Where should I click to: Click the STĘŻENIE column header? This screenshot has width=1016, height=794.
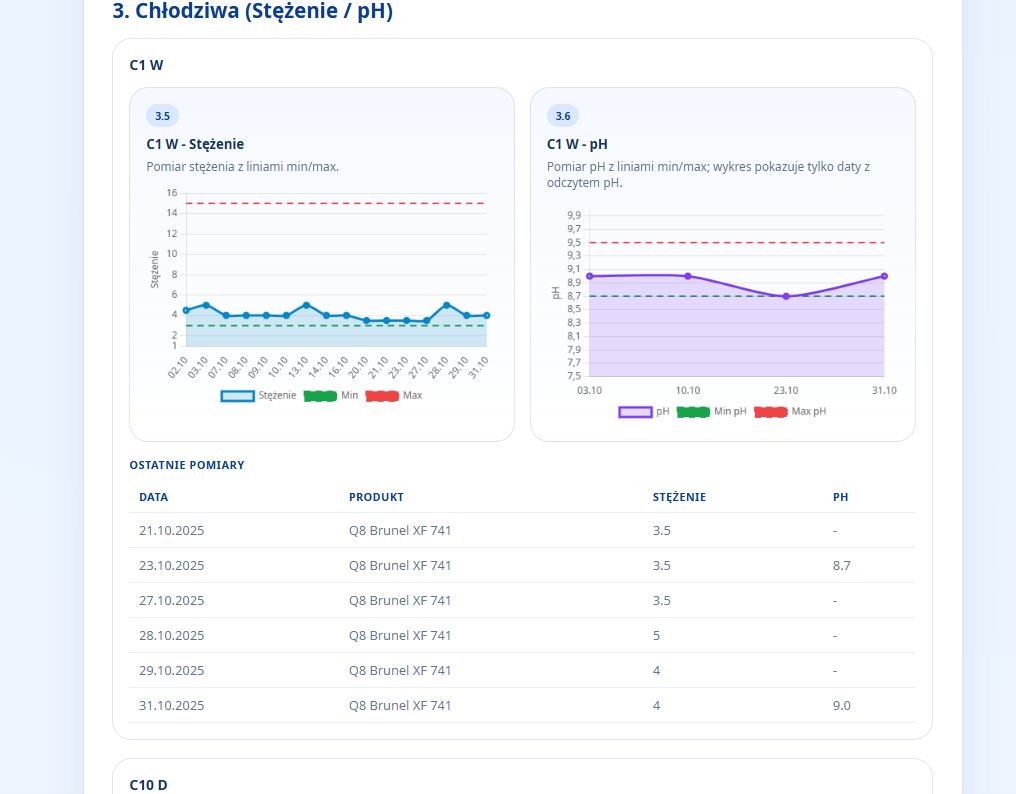click(x=679, y=497)
